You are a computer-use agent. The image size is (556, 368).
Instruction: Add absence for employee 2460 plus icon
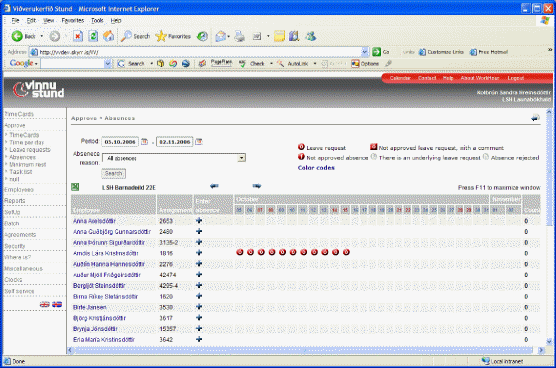pyautogui.click(x=199, y=231)
